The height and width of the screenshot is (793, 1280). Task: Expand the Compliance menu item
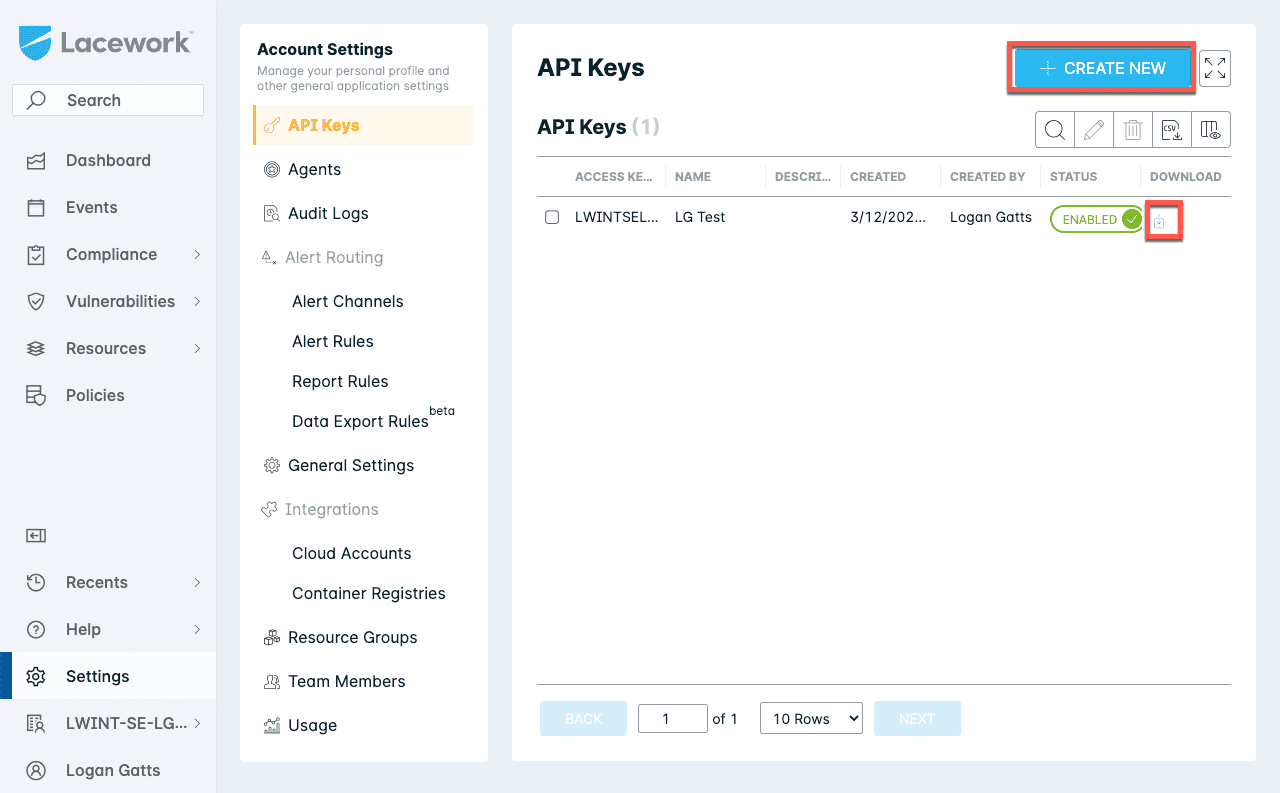tap(112, 254)
